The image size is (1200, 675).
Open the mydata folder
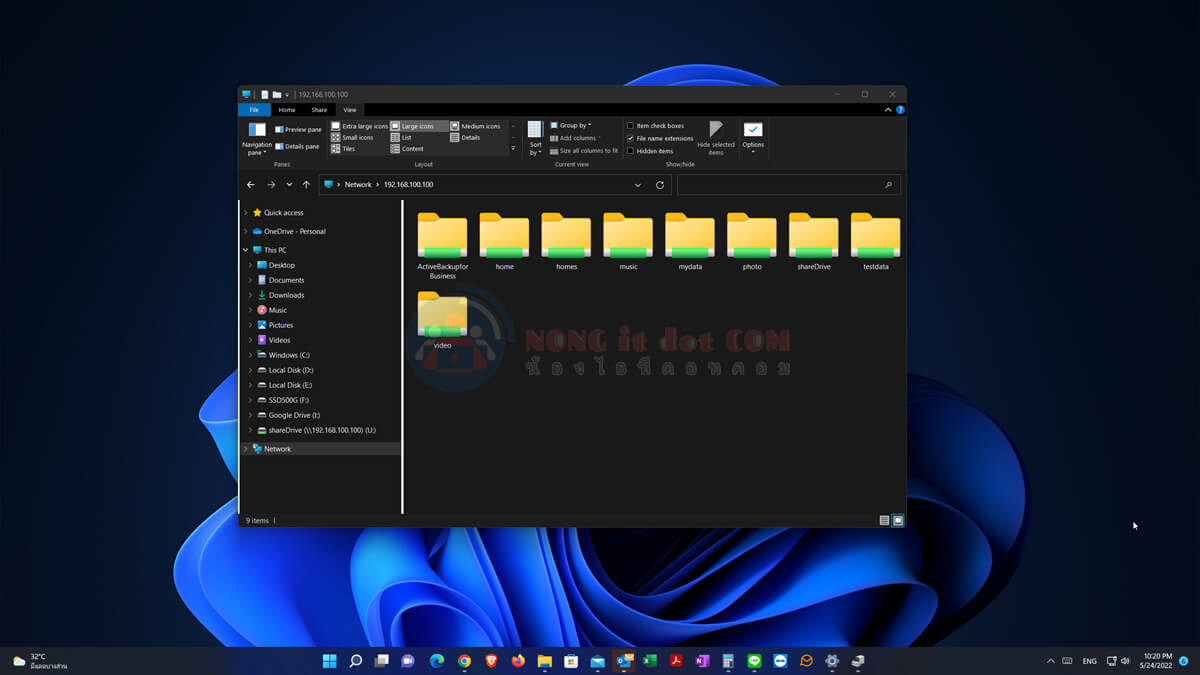(689, 235)
